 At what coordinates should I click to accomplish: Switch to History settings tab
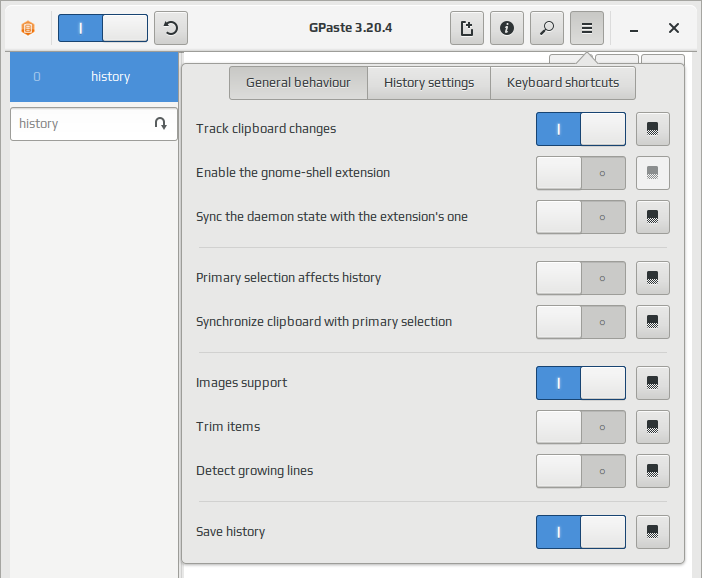tap(429, 83)
